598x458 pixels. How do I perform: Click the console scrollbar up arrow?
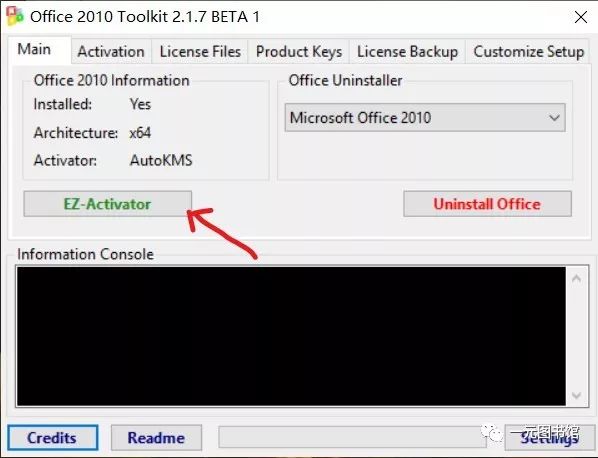[x=577, y=278]
